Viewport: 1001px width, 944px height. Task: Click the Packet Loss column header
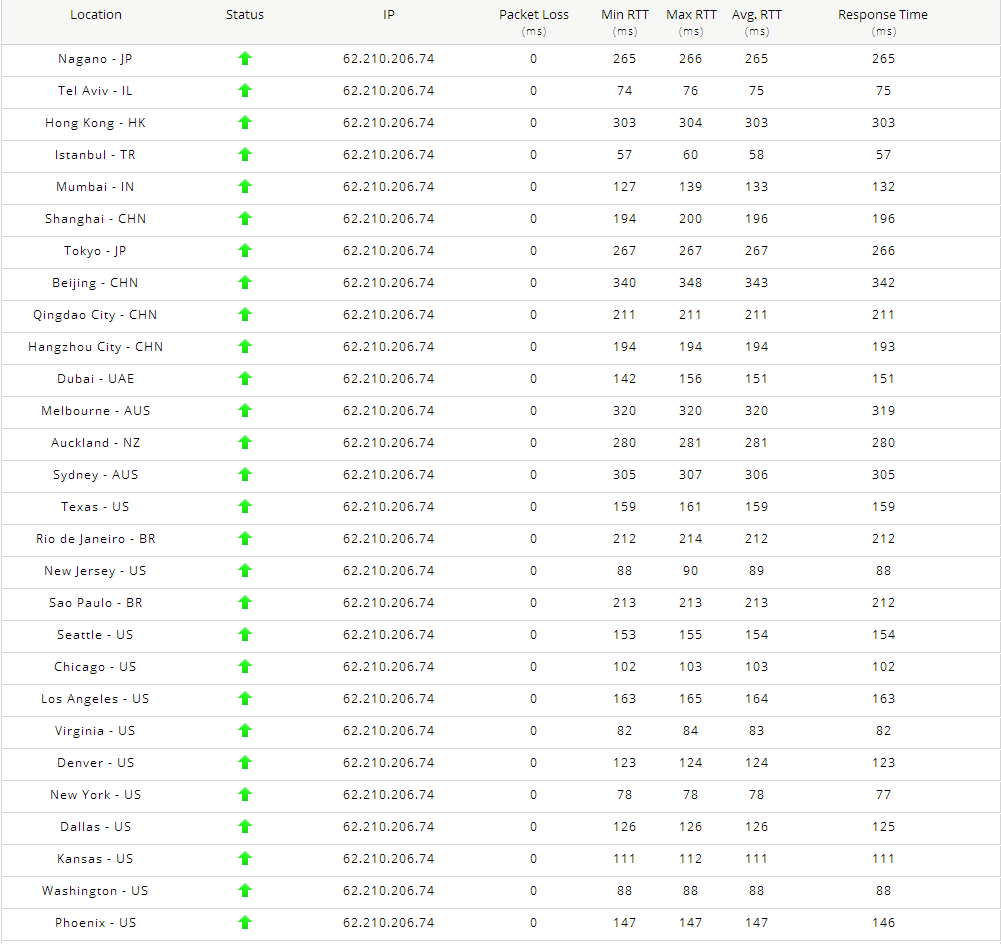[x=534, y=15]
